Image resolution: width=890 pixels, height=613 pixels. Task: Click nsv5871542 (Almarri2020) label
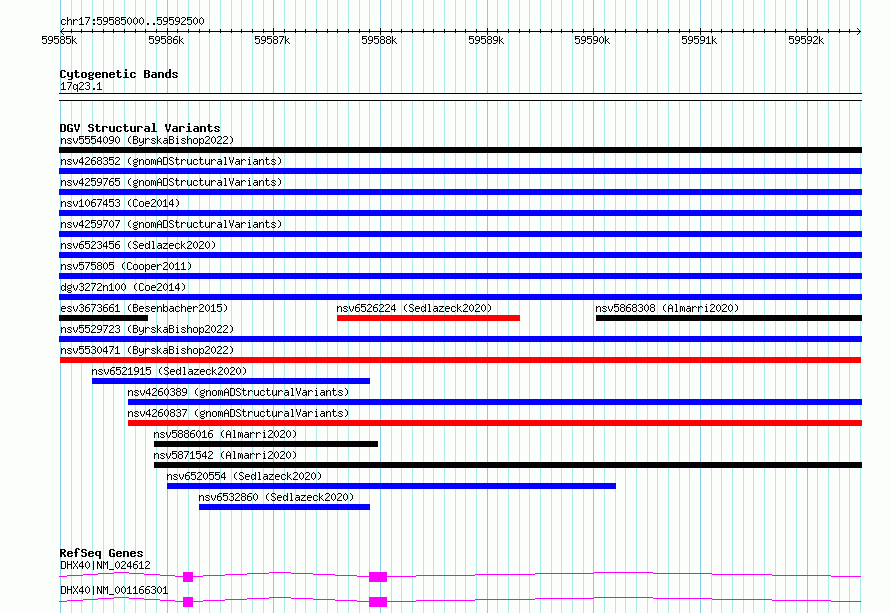pyautogui.click(x=225, y=455)
